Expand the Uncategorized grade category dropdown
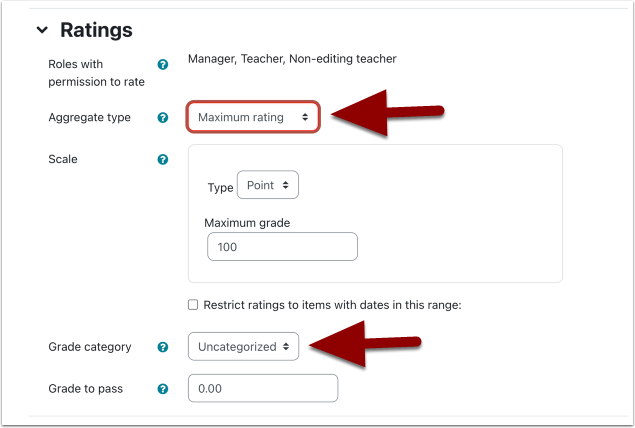This screenshot has width=635, height=428. coord(243,347)
